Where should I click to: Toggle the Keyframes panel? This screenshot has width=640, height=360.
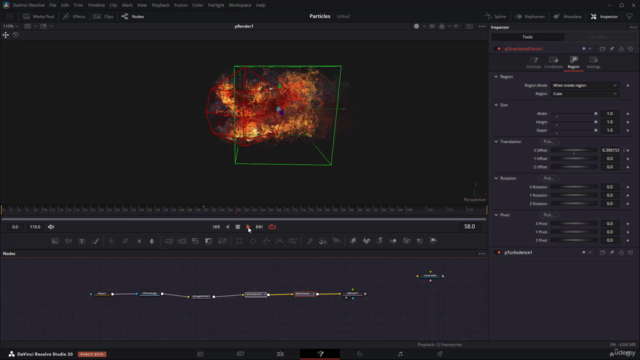[530, 17]
